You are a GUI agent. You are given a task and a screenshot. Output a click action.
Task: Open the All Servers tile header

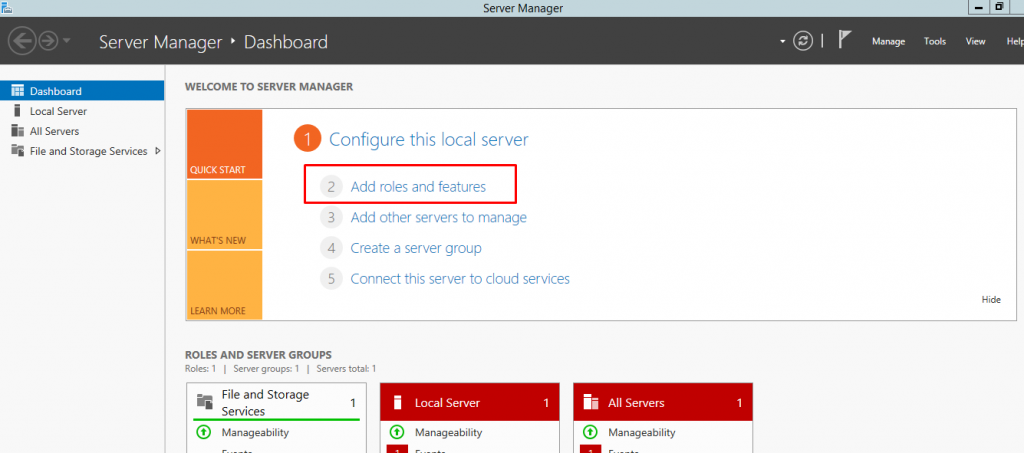tap(663, 403)
